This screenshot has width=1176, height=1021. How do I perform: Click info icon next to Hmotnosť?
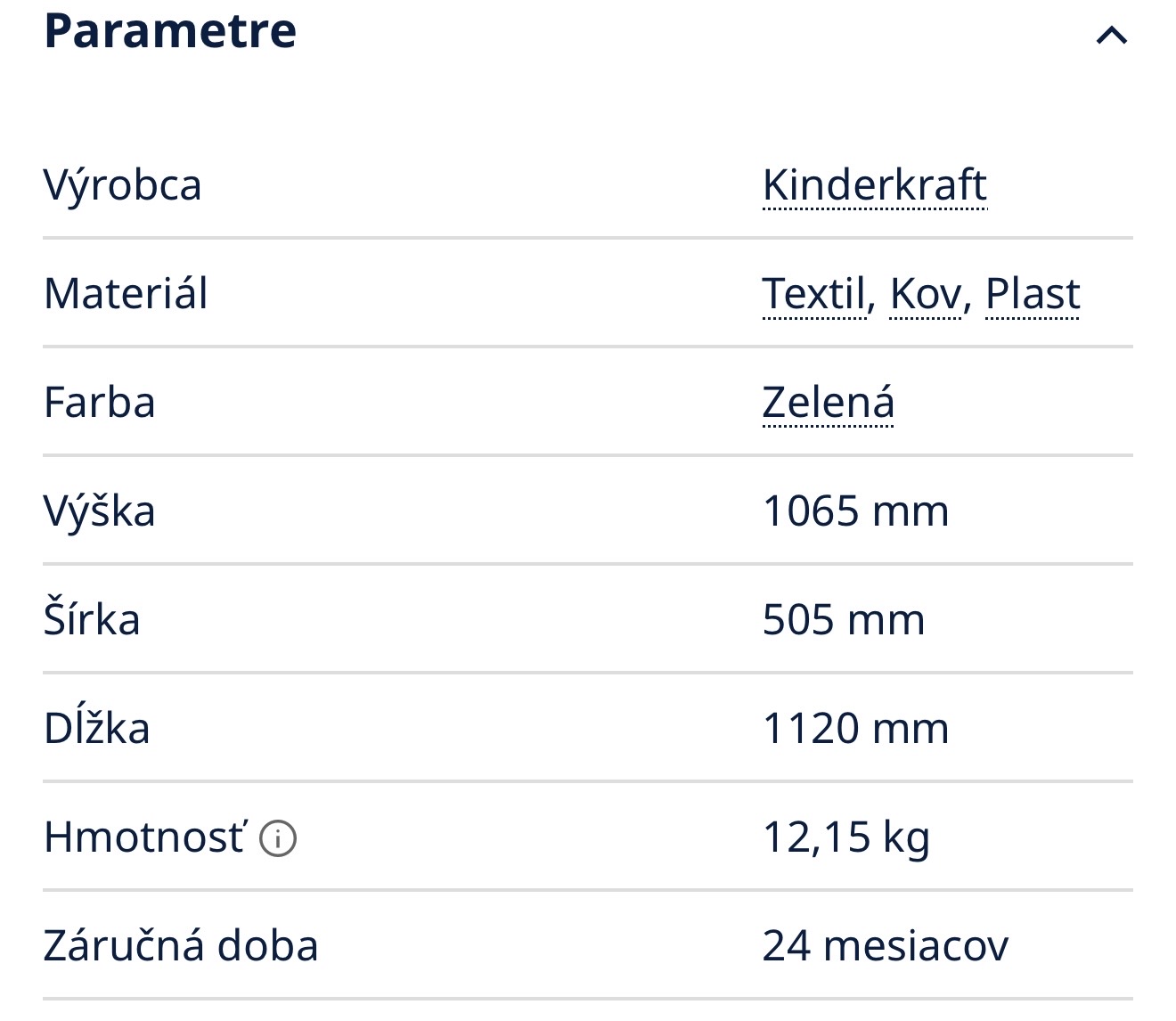click(278, 838)
